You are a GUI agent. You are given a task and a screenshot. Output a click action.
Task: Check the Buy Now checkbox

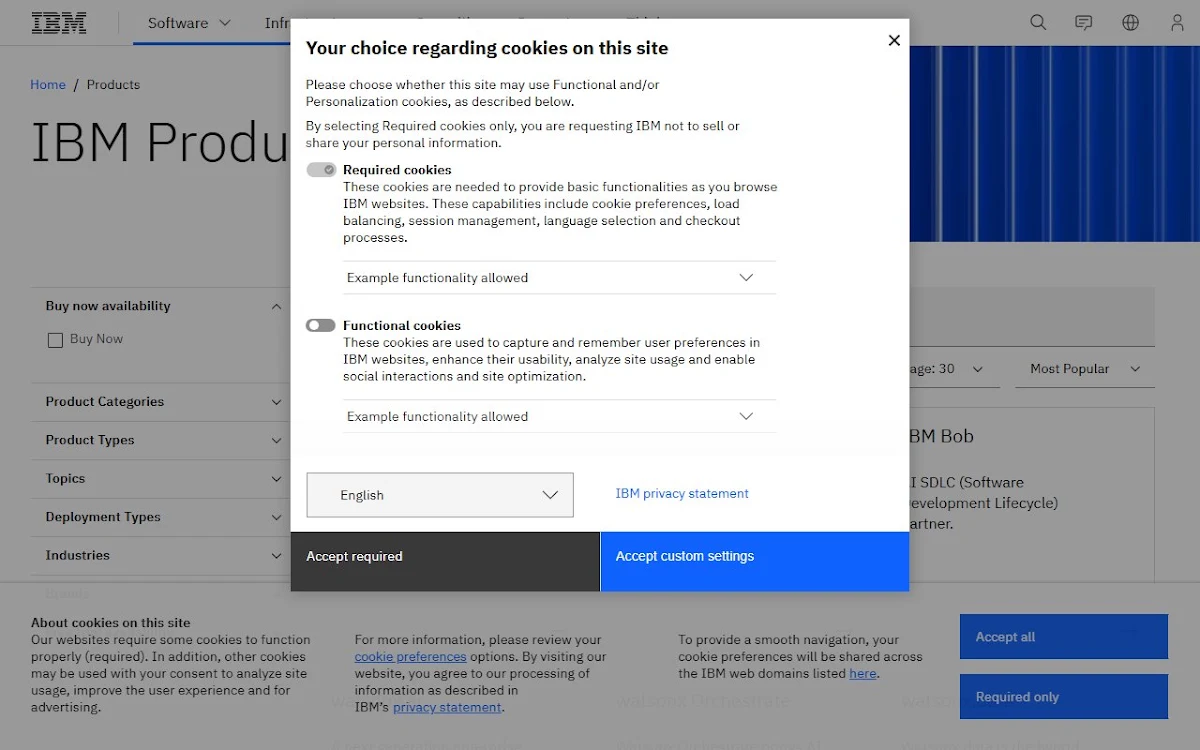56,340
